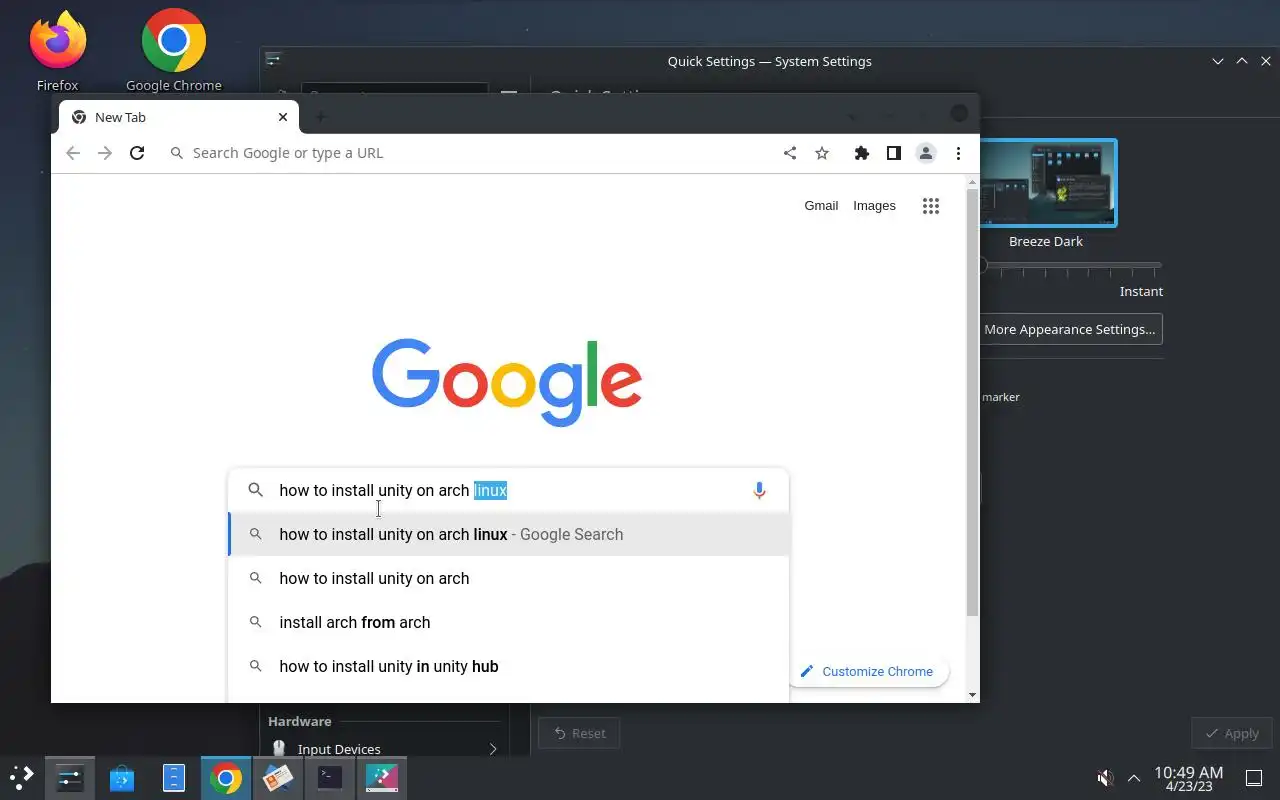Adjust animation speed slider in System Settings
The image size is (1280, 800).
coord(1070,265)
